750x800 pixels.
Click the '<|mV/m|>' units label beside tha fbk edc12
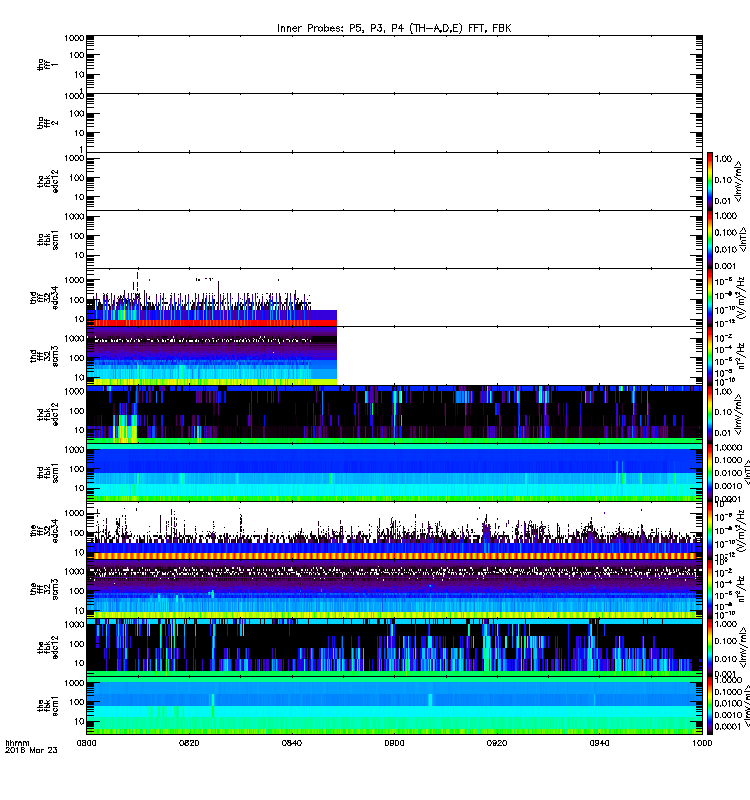coord(739,182)
